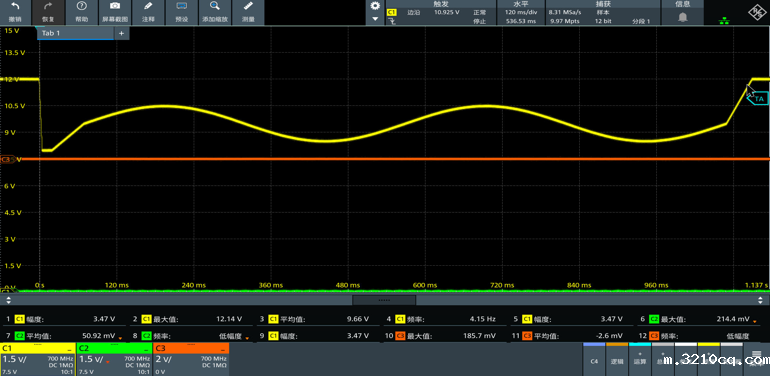The width and height of the screenshot is (770, 376).
Task: Click the C2 vertical scale 1.5 V/ value
Action: click(x=90, y=359)
